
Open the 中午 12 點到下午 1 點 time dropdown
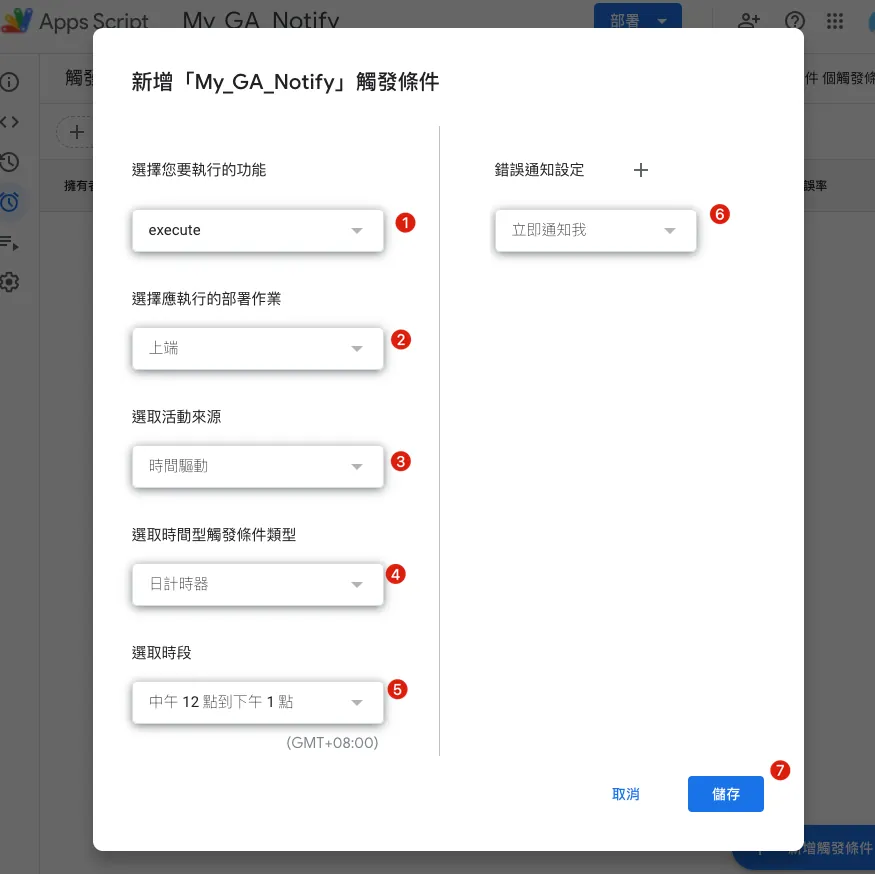point(257,702)
